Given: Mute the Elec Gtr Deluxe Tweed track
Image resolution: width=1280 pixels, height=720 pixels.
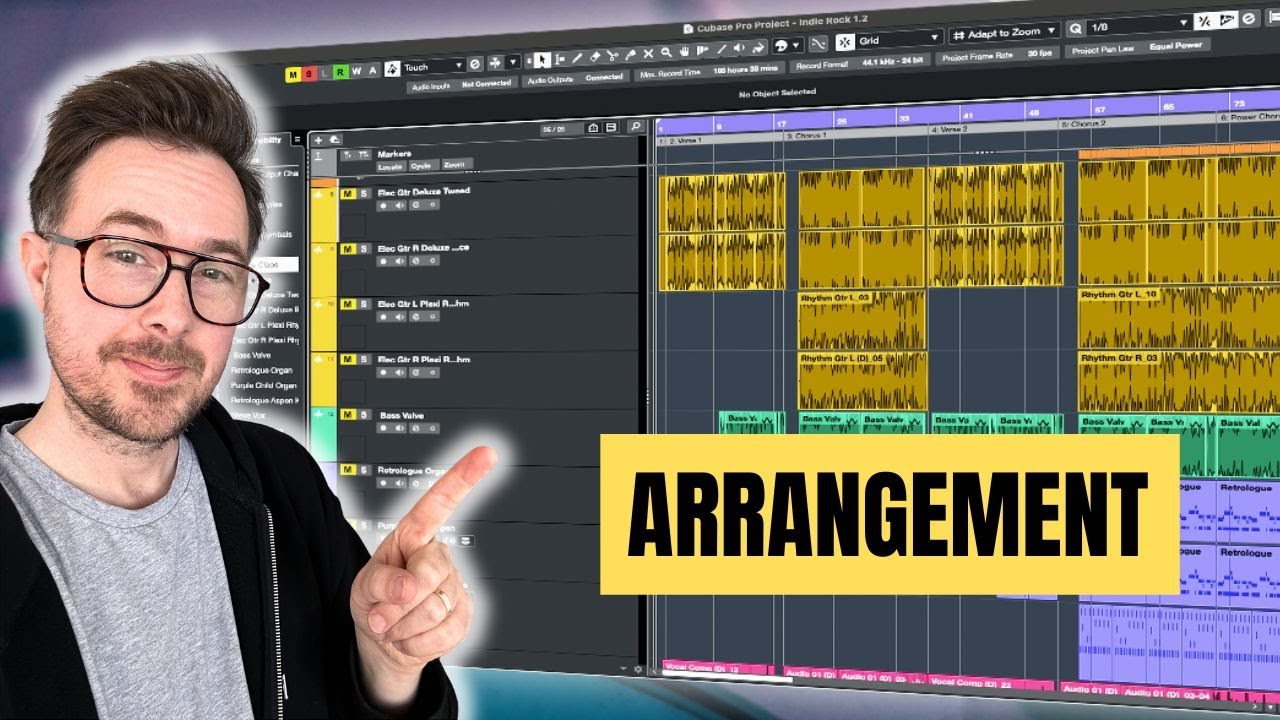Looking at the screenshot, I should coord(348,194).
